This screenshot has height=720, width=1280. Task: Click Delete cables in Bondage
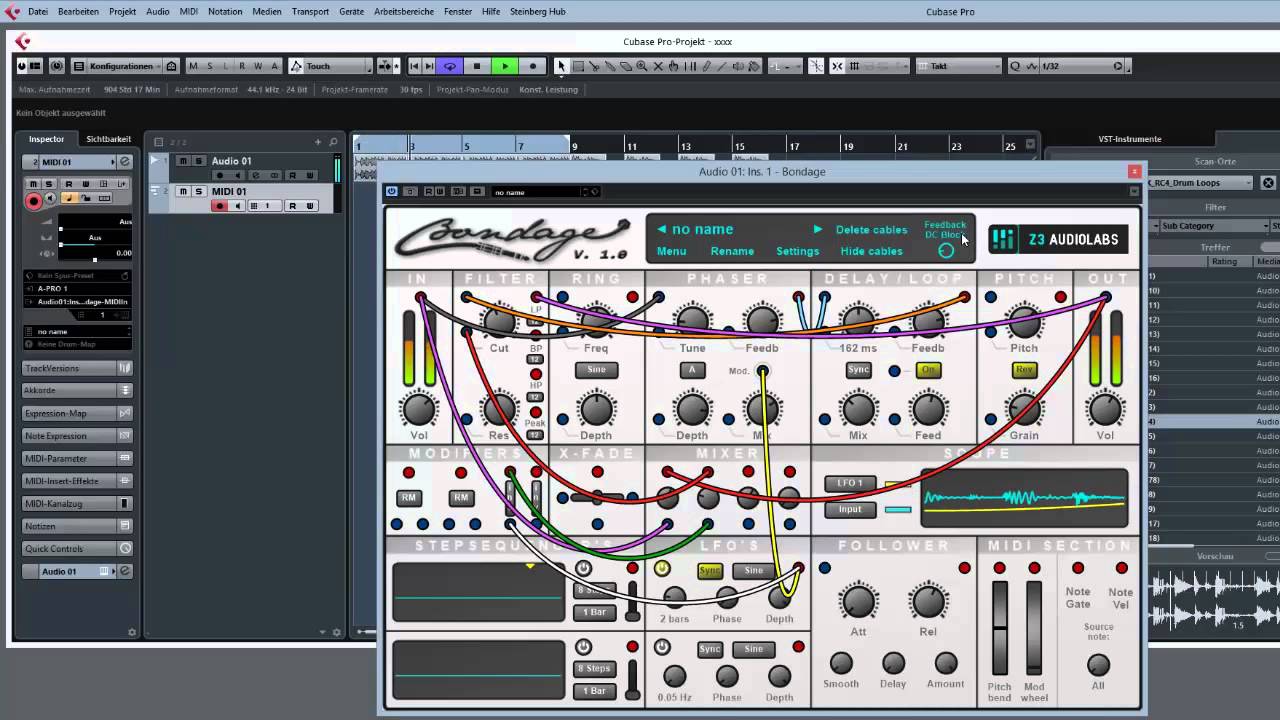click(871, 230)
